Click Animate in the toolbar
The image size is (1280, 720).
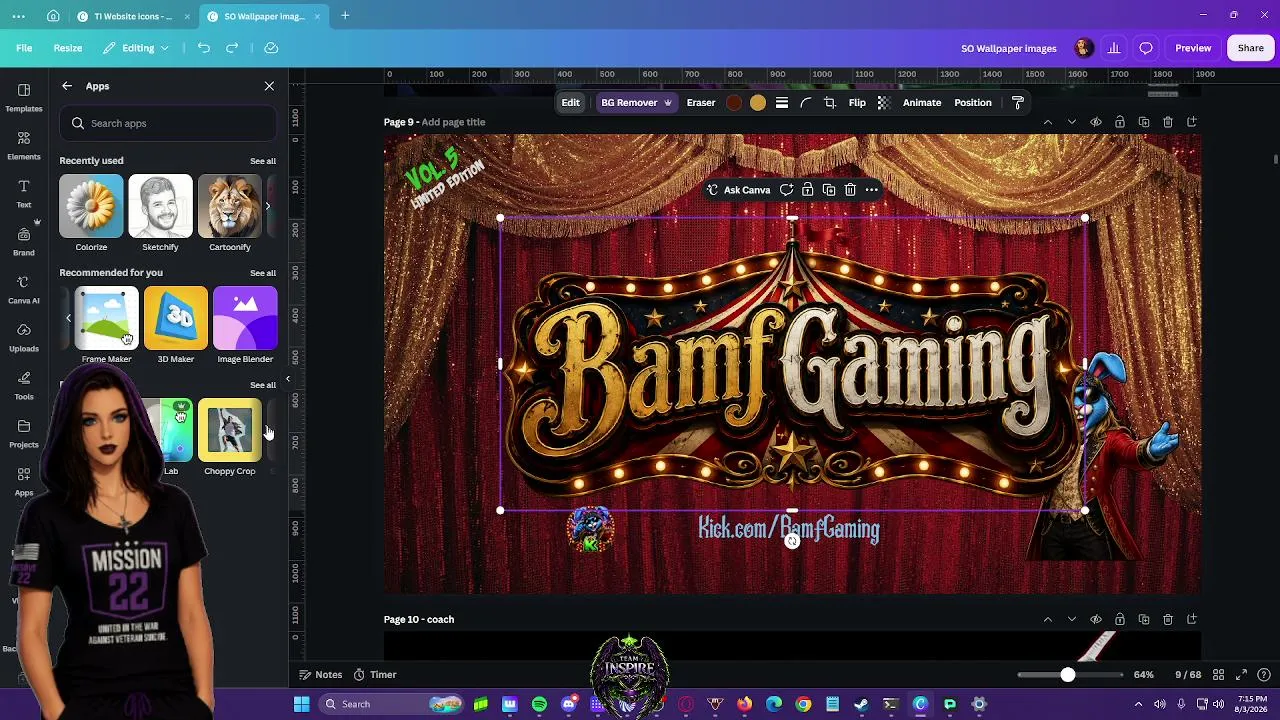(x=922, y=103)
